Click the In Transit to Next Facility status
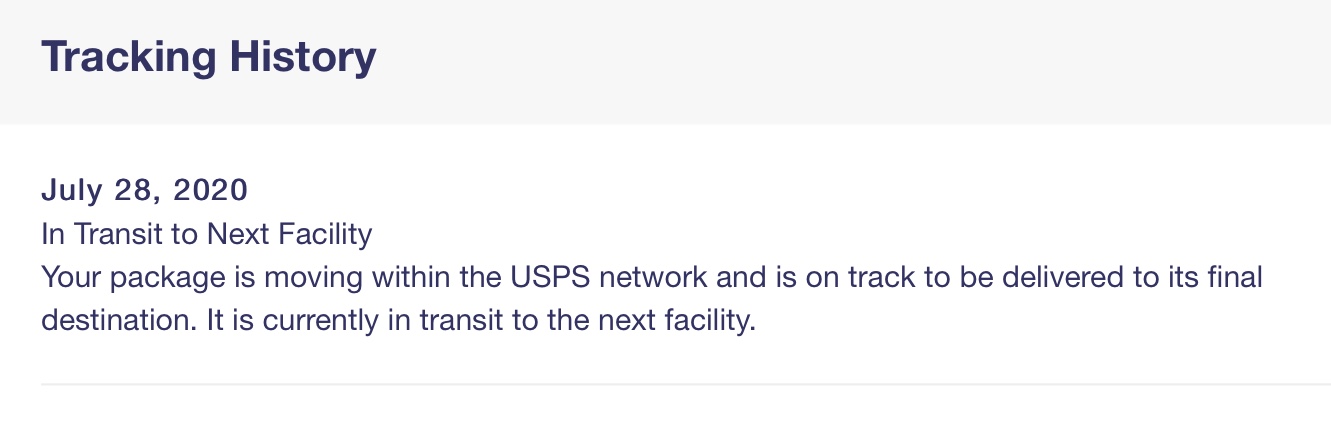This screenshot has width=1331, height=430. (x=206, y=234)
